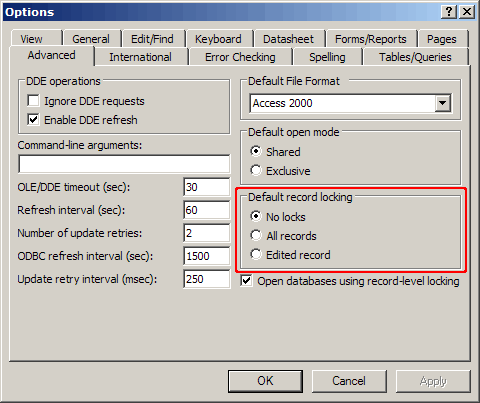Go to the Datasheet tab
The width and height of the screenshot is (480, 403).
point(288,39)
